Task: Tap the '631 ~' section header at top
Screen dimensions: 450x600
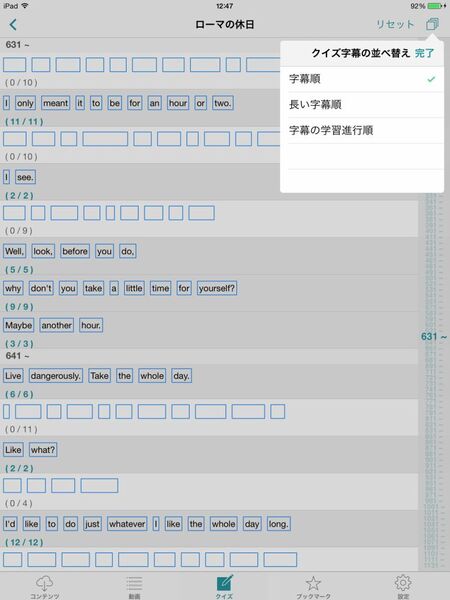Action: pos(17,45)
